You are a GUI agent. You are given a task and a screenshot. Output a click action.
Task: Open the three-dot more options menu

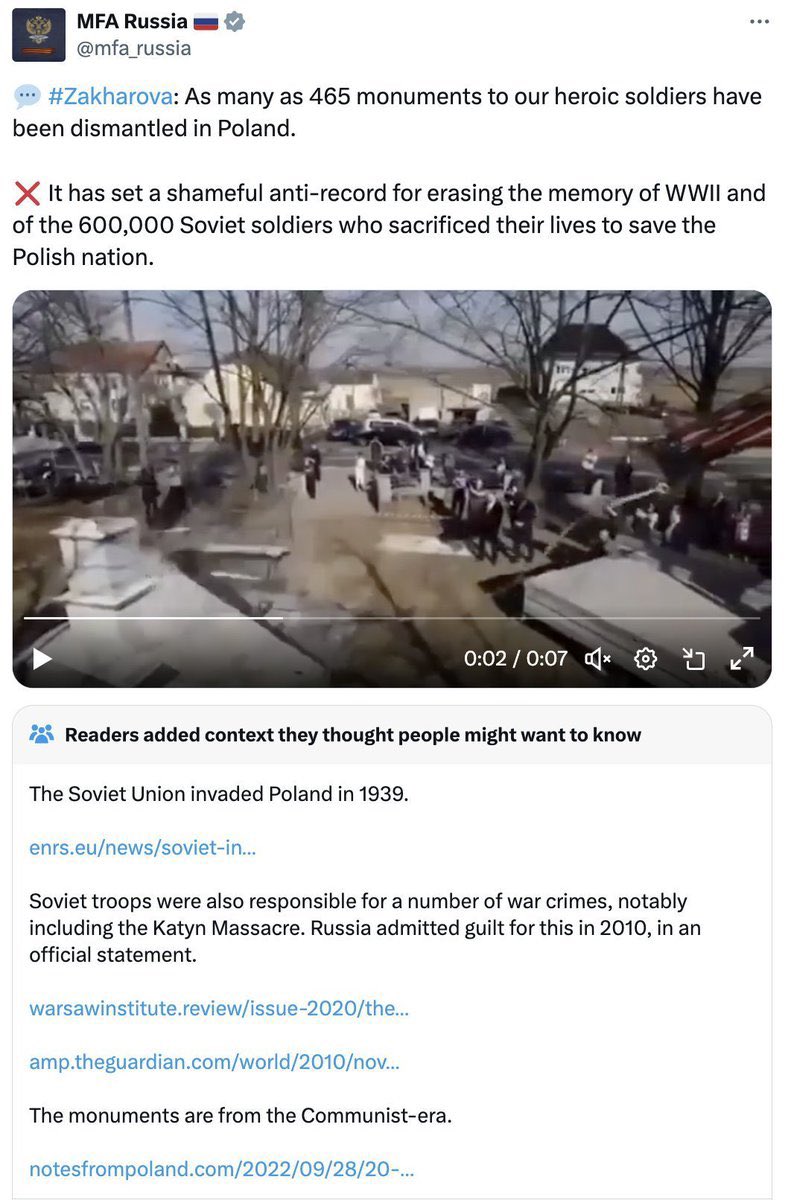pyautogui.click(x=760, y=22)
